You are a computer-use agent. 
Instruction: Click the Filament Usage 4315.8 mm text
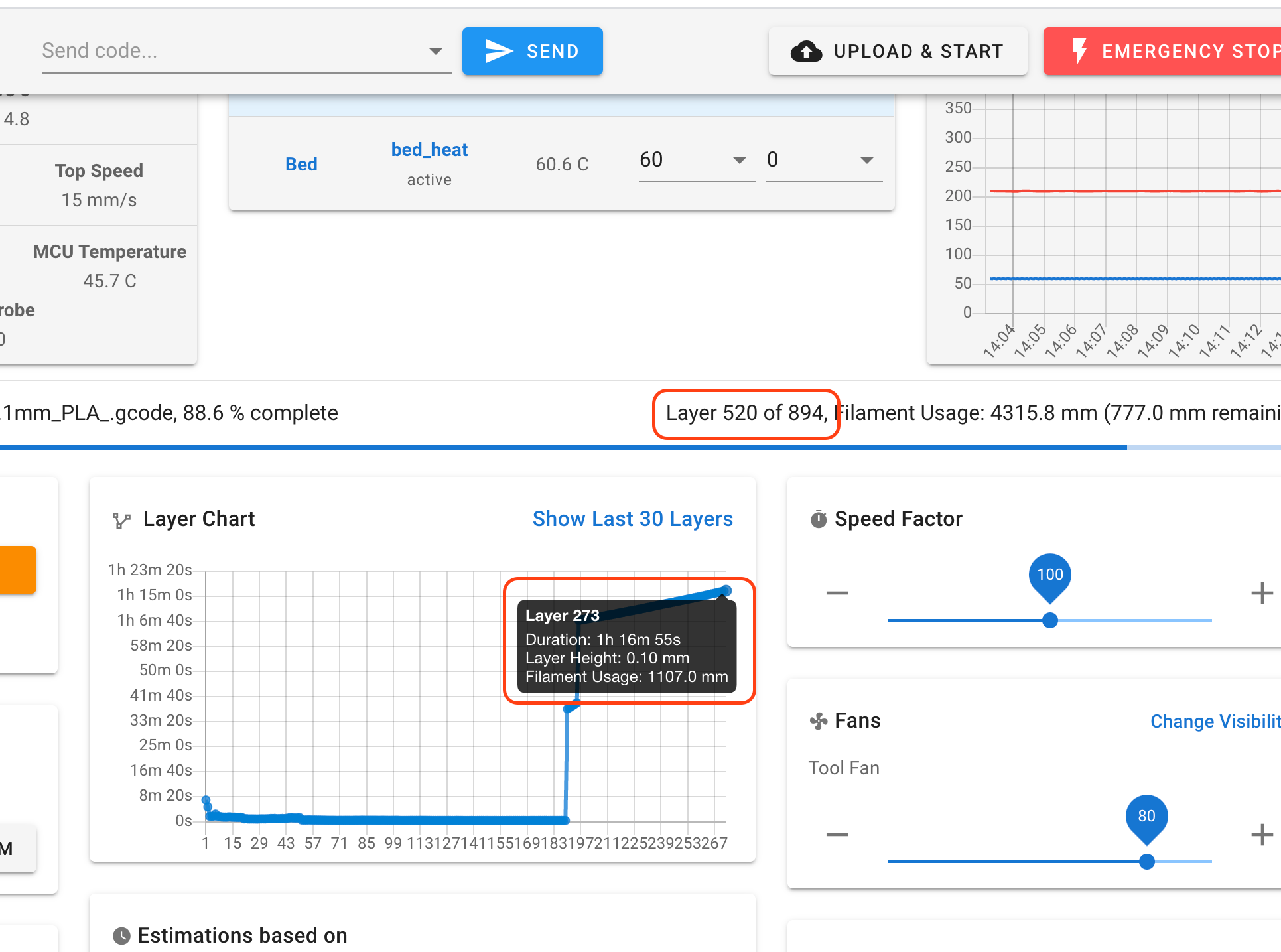[965, 413]
